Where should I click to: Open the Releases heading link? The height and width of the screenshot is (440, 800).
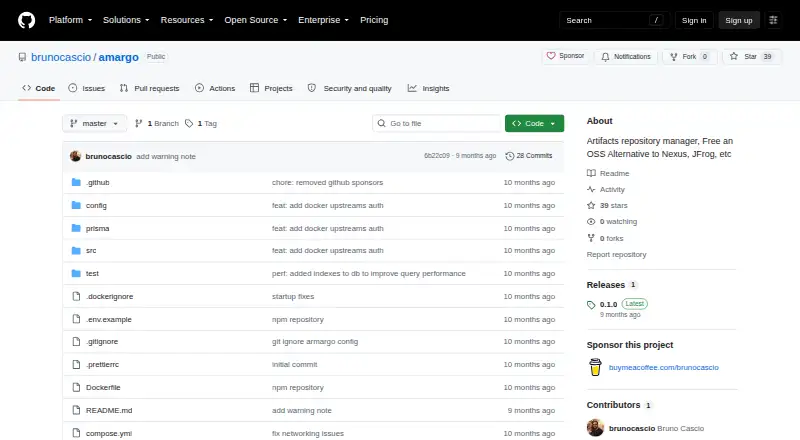pyautogui.click(x=606, y=285)
